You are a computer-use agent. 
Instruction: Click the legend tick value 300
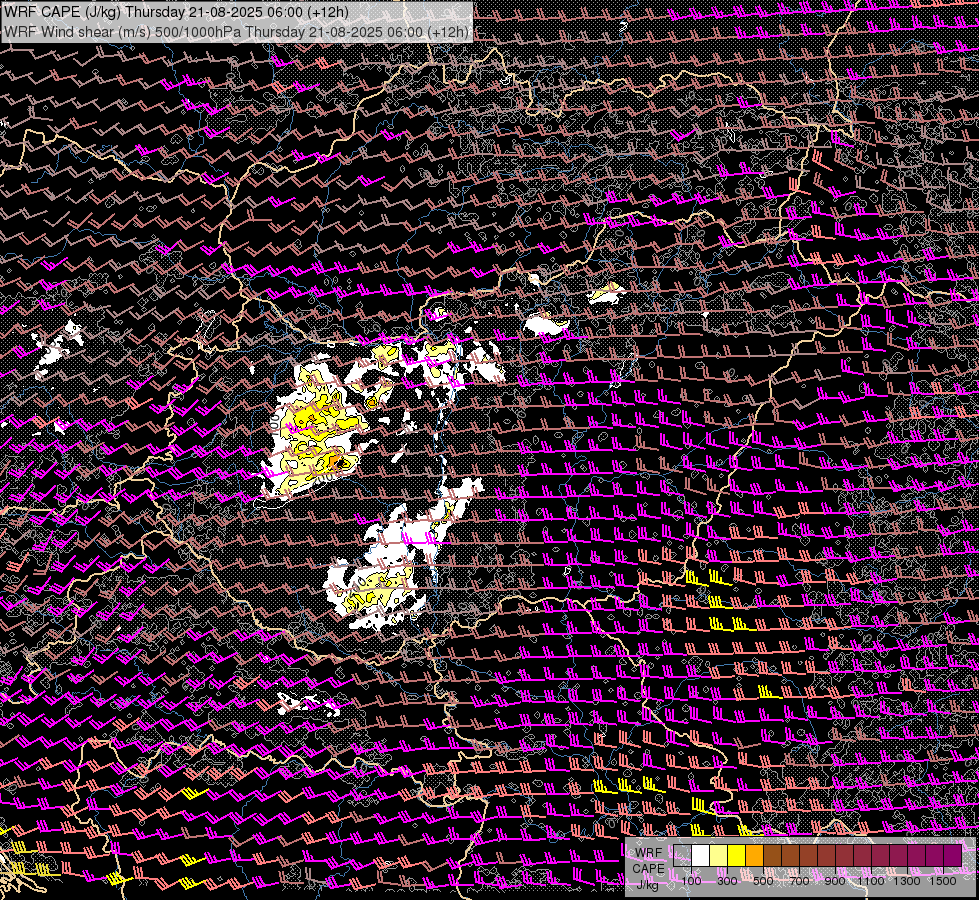tap(727, 881)
